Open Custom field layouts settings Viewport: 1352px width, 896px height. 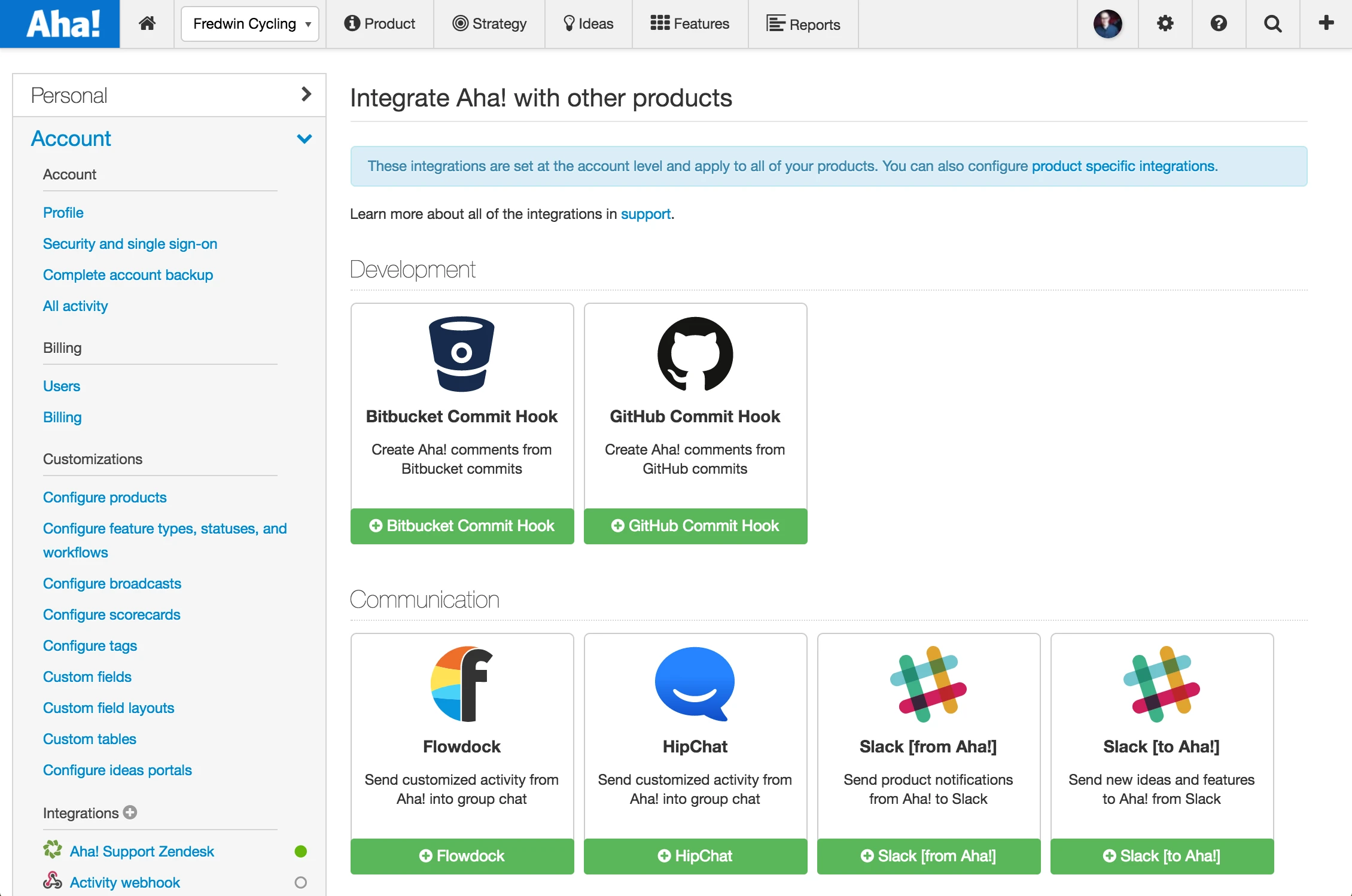click(x=108, y=708)
